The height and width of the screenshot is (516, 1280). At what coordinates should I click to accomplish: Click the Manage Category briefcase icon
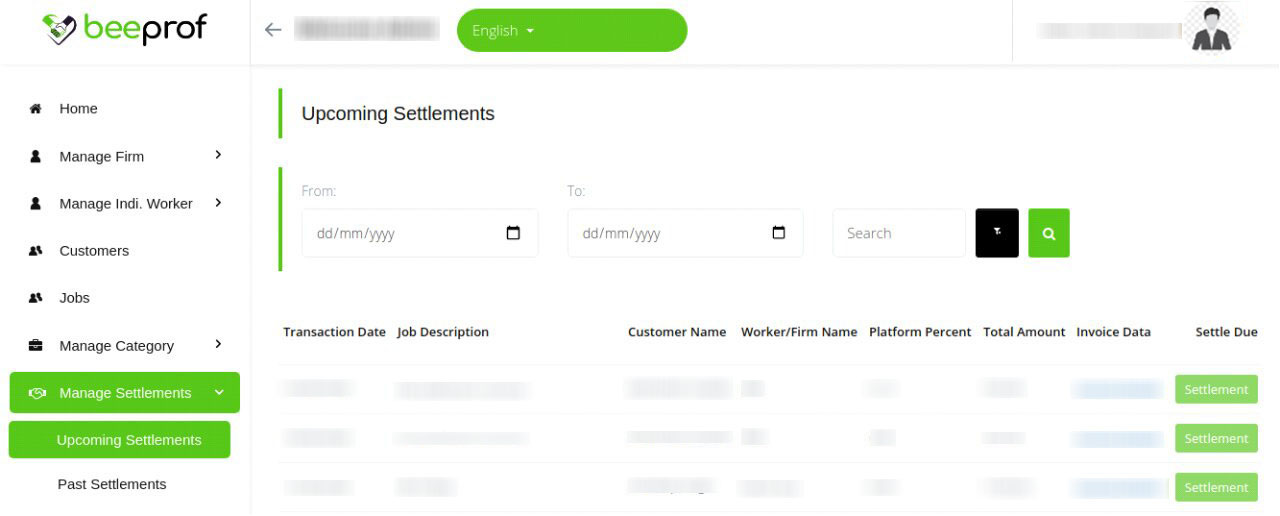click(36, 346)
